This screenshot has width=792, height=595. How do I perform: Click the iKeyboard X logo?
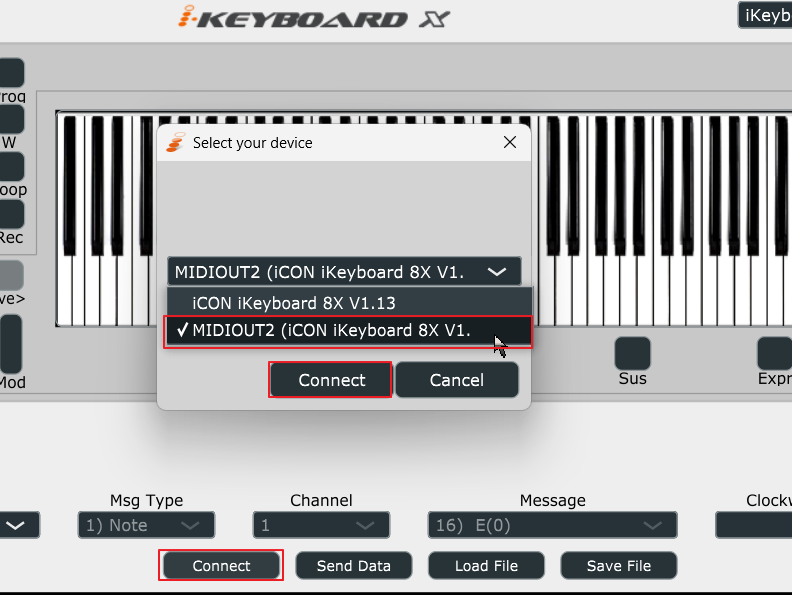[x=314, y=17]
